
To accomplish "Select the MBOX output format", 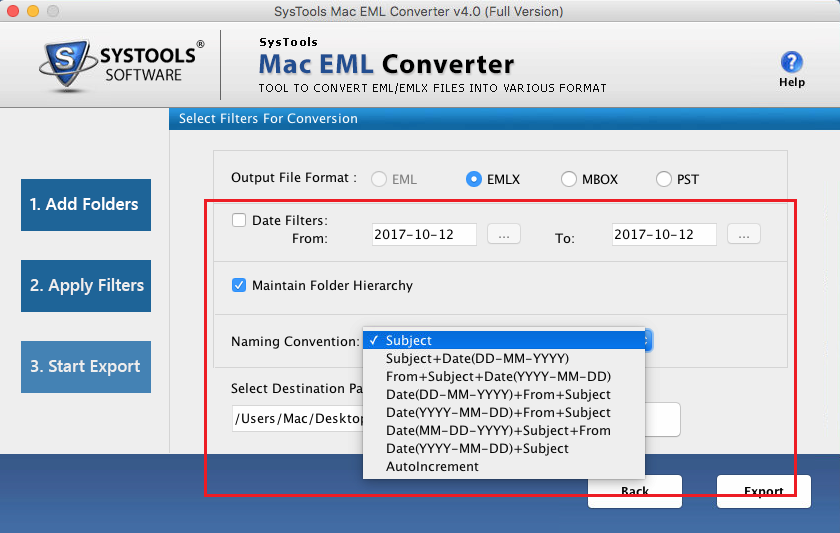I will click(x=568, y=179).
